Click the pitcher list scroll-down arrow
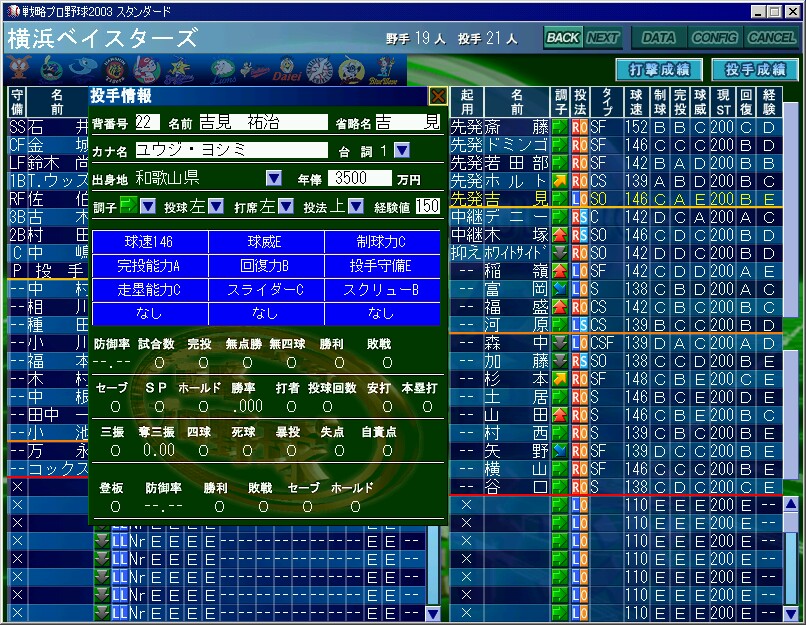The width and height of the screenshot is (806, 625). 795,613
